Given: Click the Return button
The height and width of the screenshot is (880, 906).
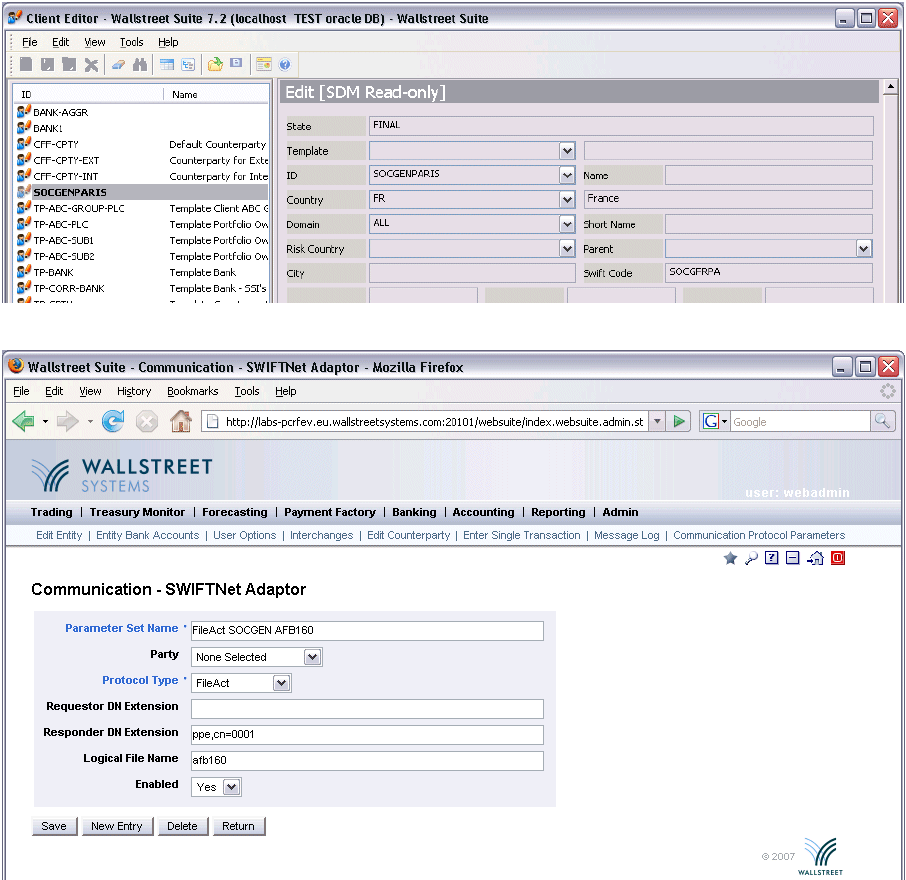Looking at the screenshot, I should [238, 826].
